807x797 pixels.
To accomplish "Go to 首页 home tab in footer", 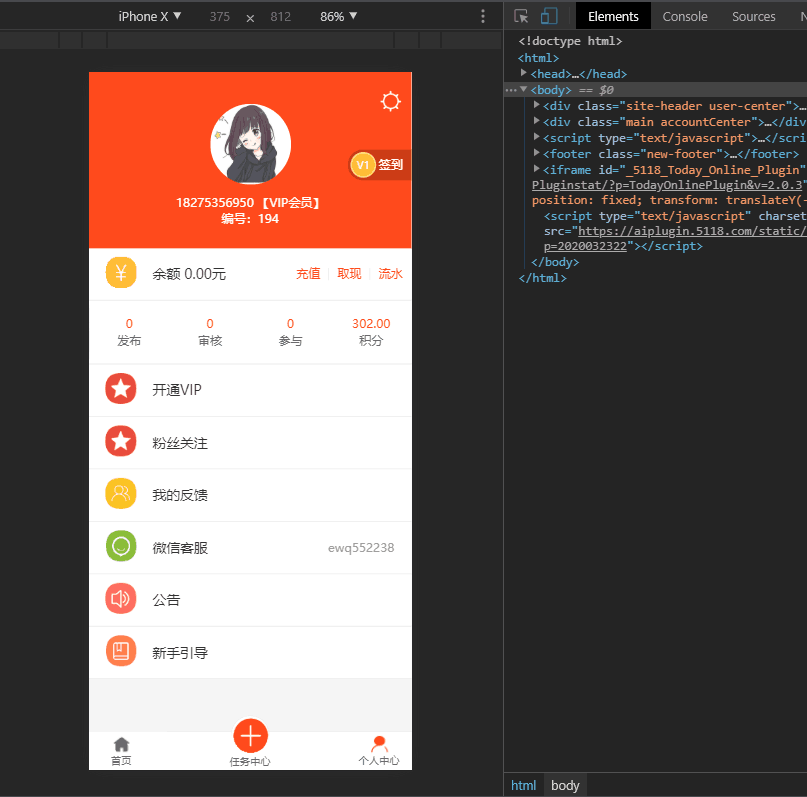I will 121,751.
